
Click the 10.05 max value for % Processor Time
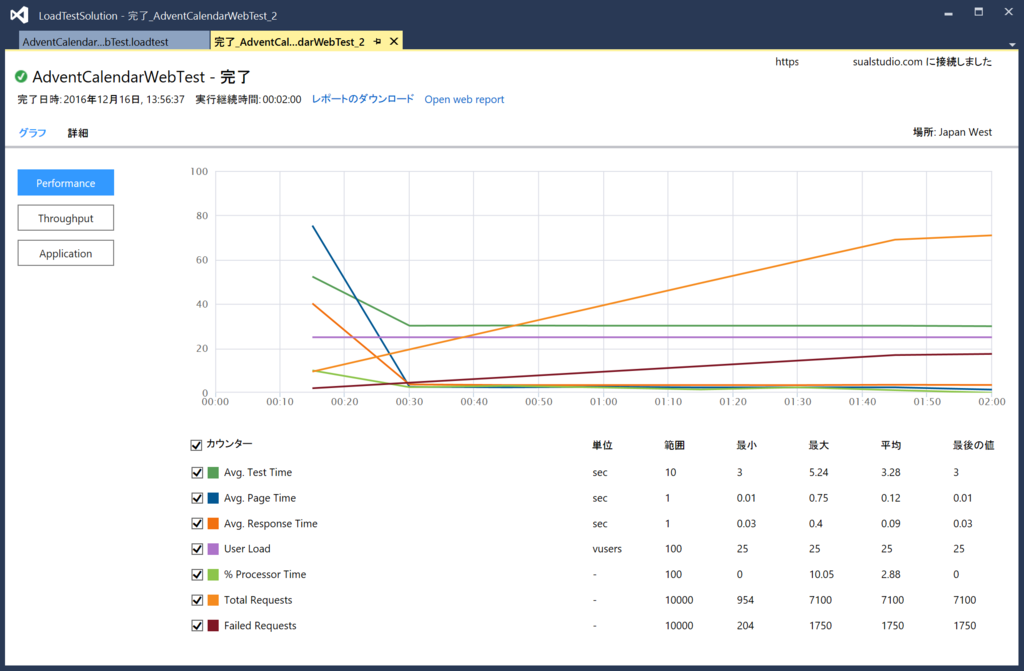822,574
